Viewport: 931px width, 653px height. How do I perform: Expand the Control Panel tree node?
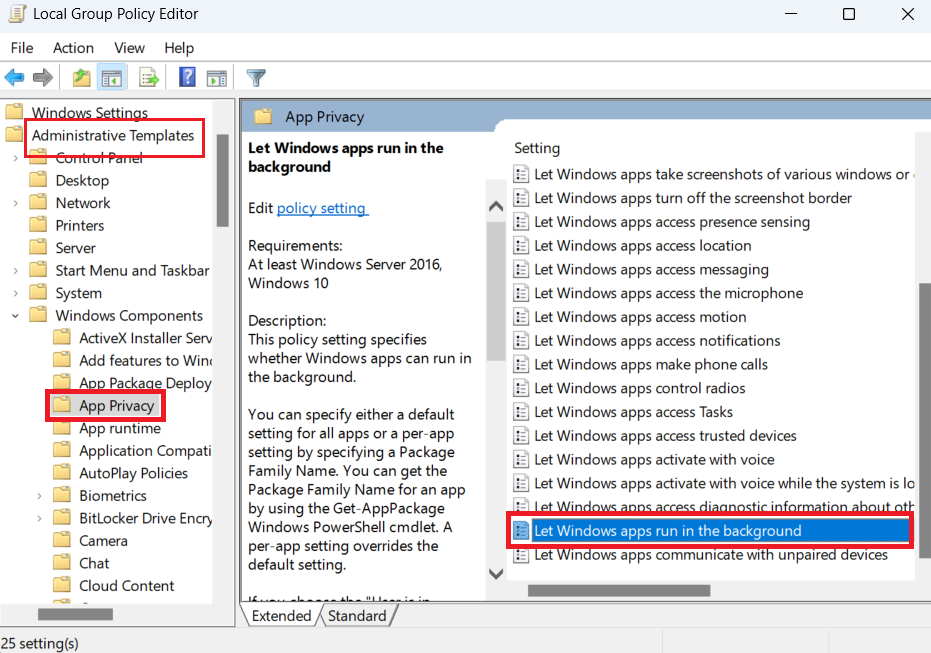[15, 158]
